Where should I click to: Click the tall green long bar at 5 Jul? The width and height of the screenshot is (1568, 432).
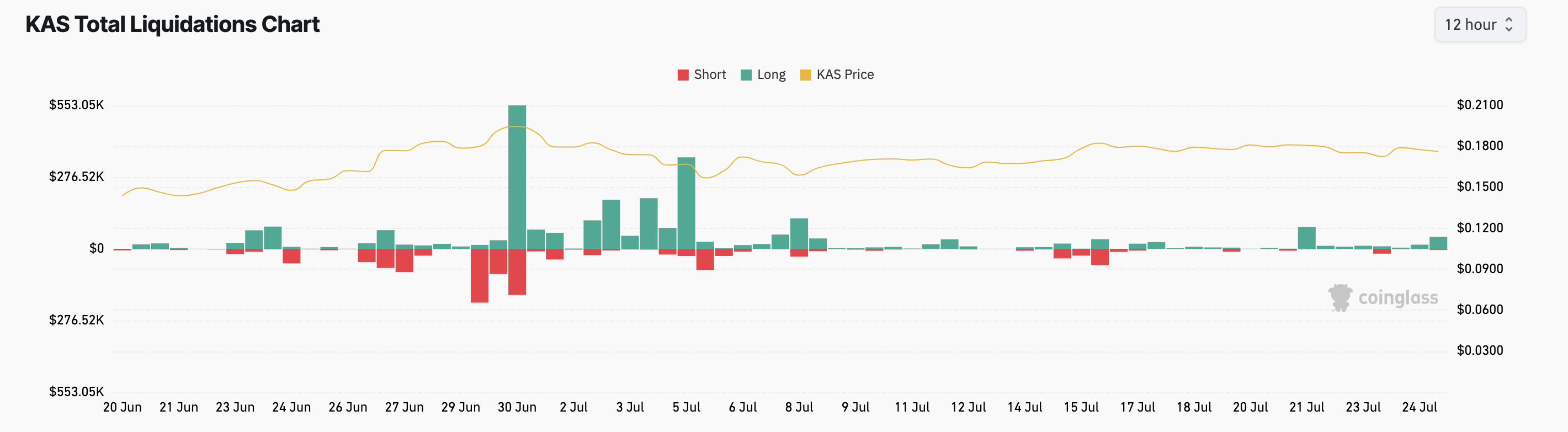[686, 202]
